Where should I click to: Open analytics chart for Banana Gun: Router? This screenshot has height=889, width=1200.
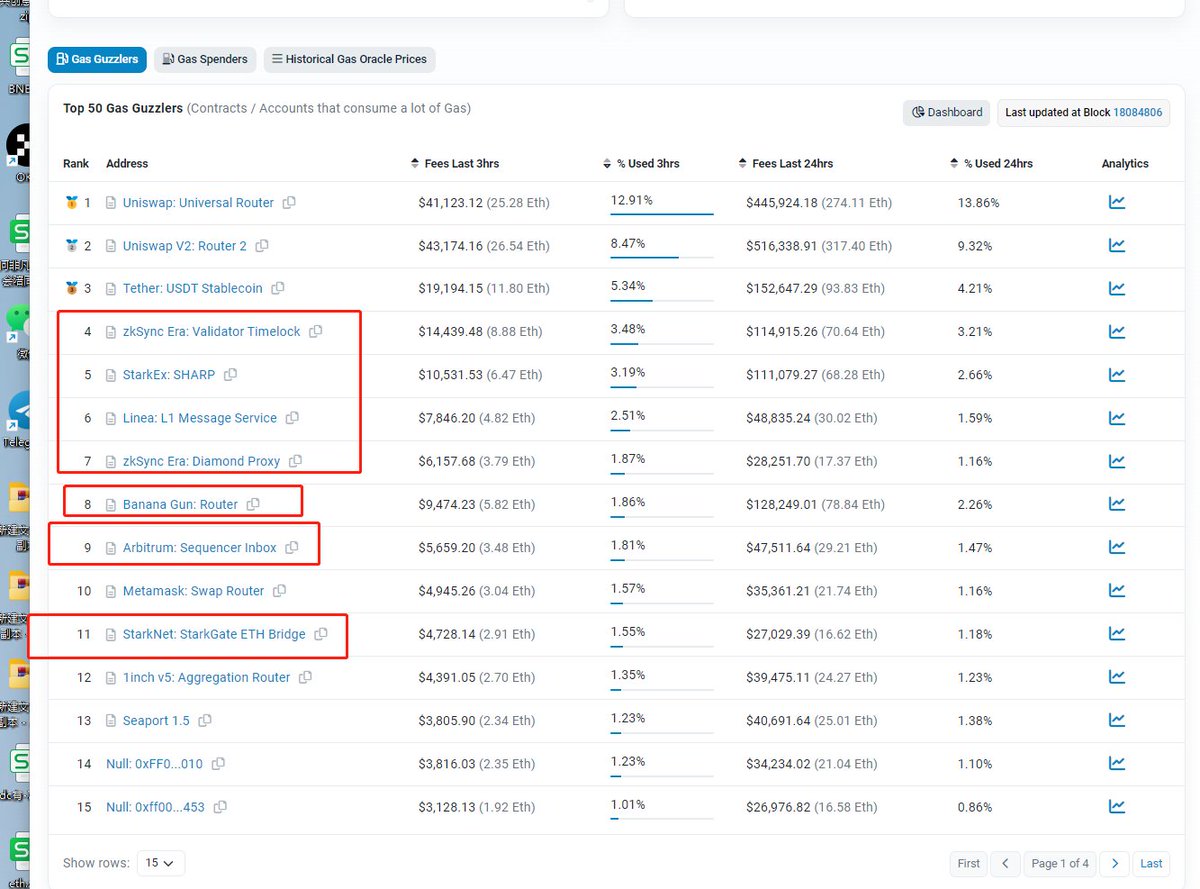[1117, 504]
